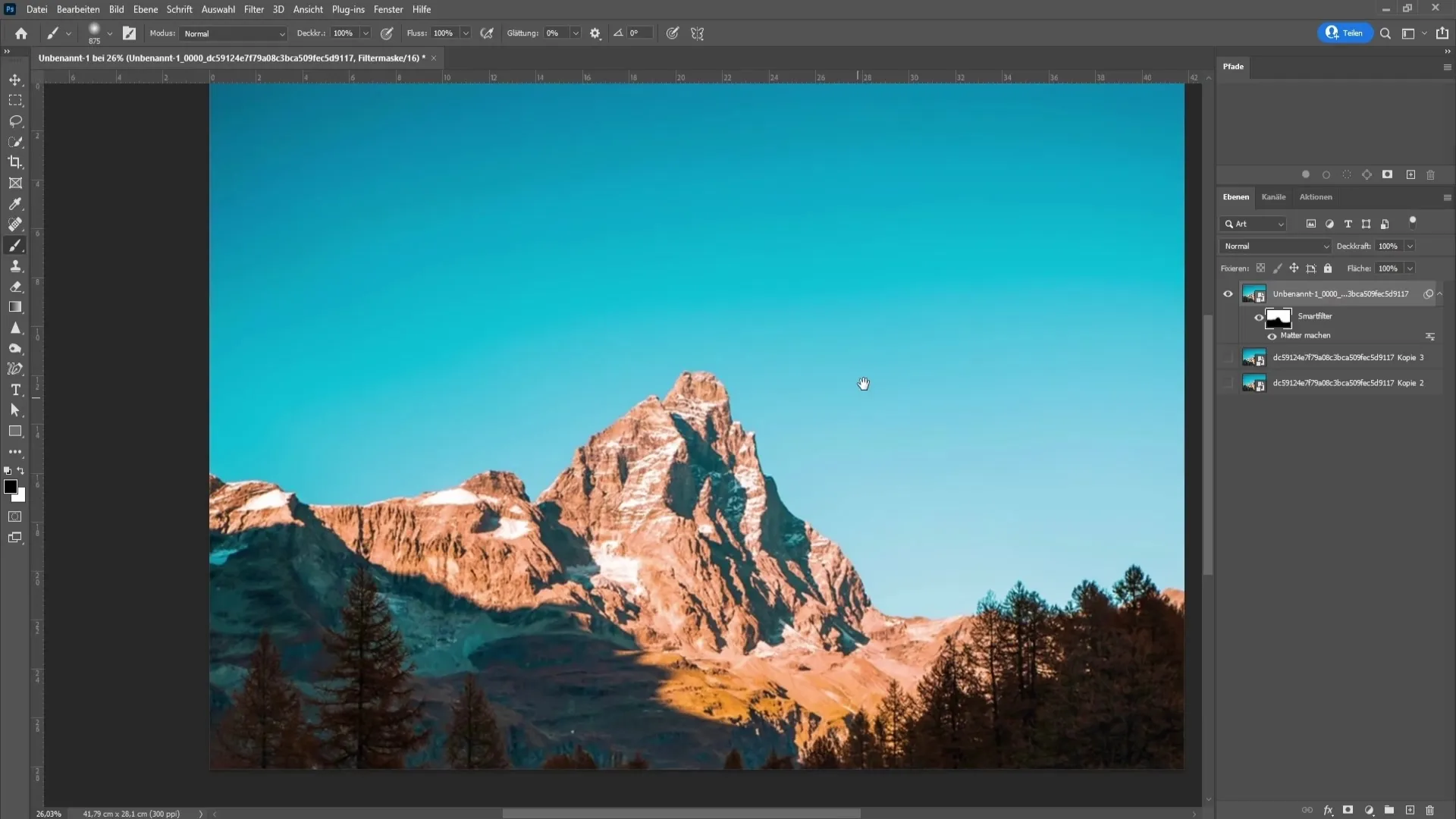Switch to the Kanäle tab
Image resolution: width=1456 pixels, height=819 pixels.
[1274, 197]
